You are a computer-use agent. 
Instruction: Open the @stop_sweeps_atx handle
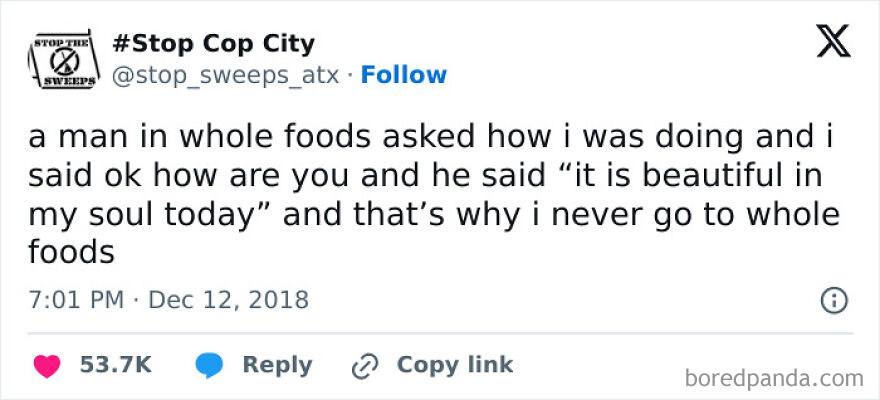point(228,75)
